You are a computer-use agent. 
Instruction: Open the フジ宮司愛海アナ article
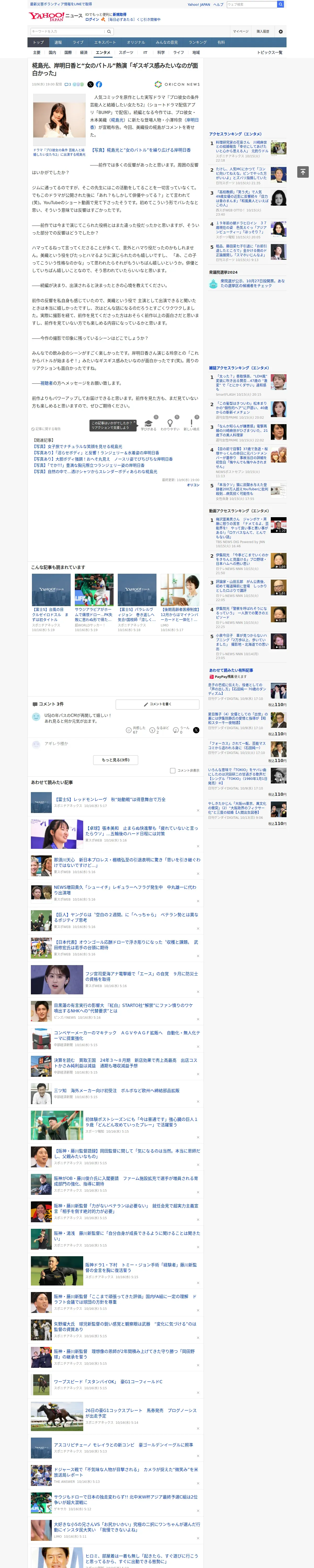142,976
